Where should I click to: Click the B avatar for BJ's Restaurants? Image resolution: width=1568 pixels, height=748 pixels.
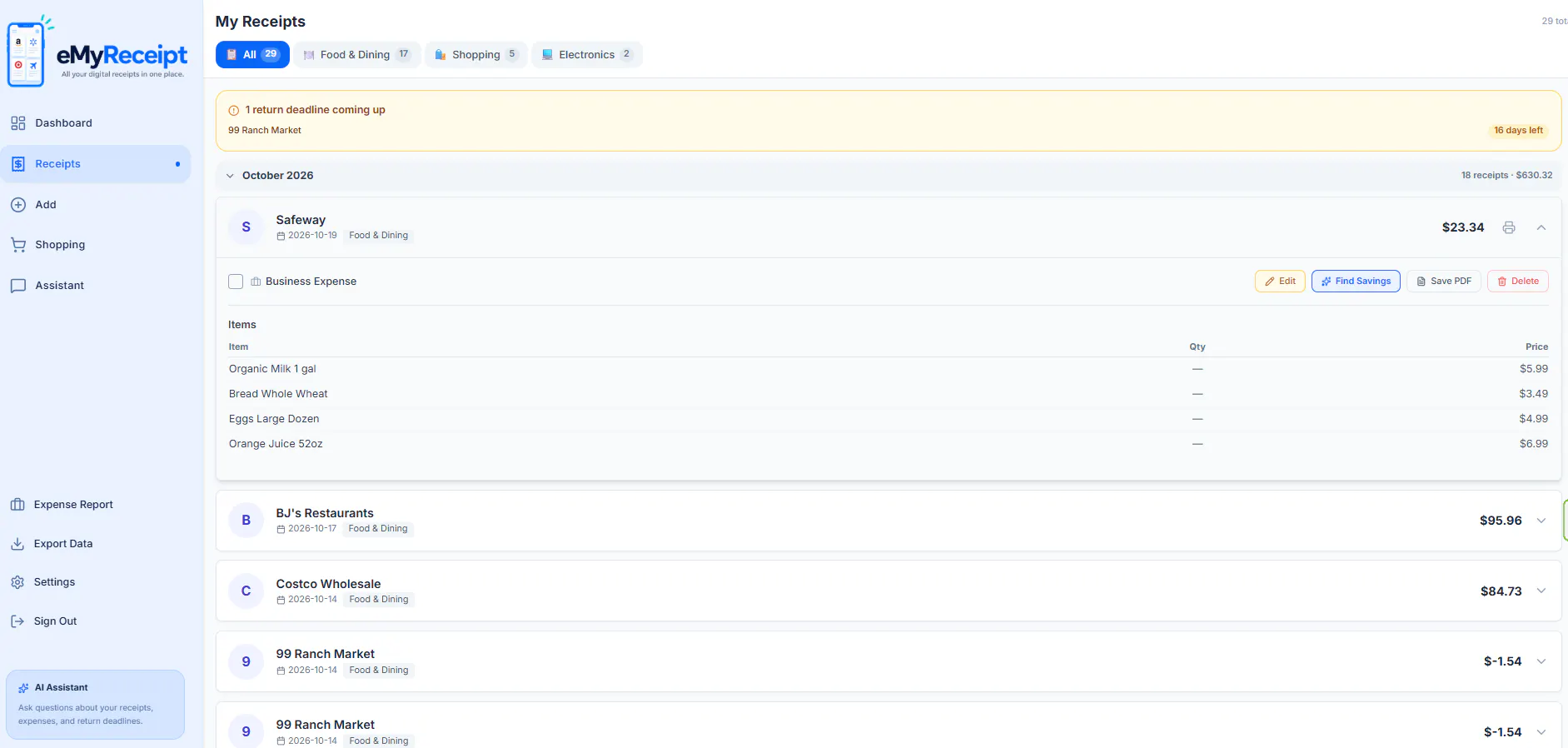point(246,521)
